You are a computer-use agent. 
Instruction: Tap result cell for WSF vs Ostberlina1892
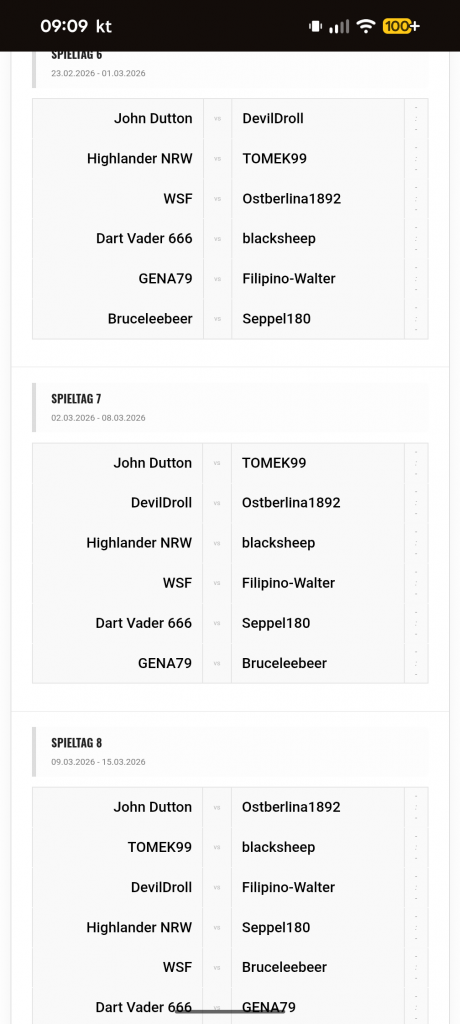(x=416, y=199)
